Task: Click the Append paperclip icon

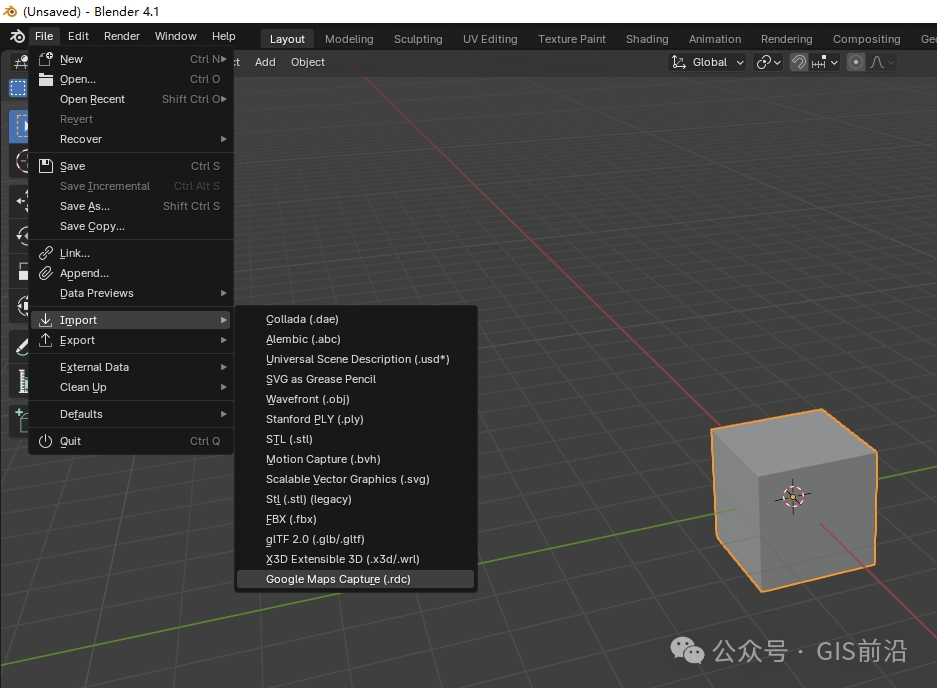Action: click(46, 273)
